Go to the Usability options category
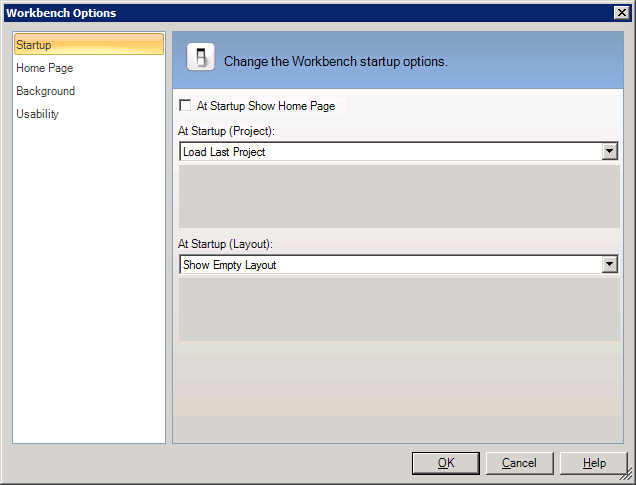This screenshot has width=636, height=485. pos(37,114)
